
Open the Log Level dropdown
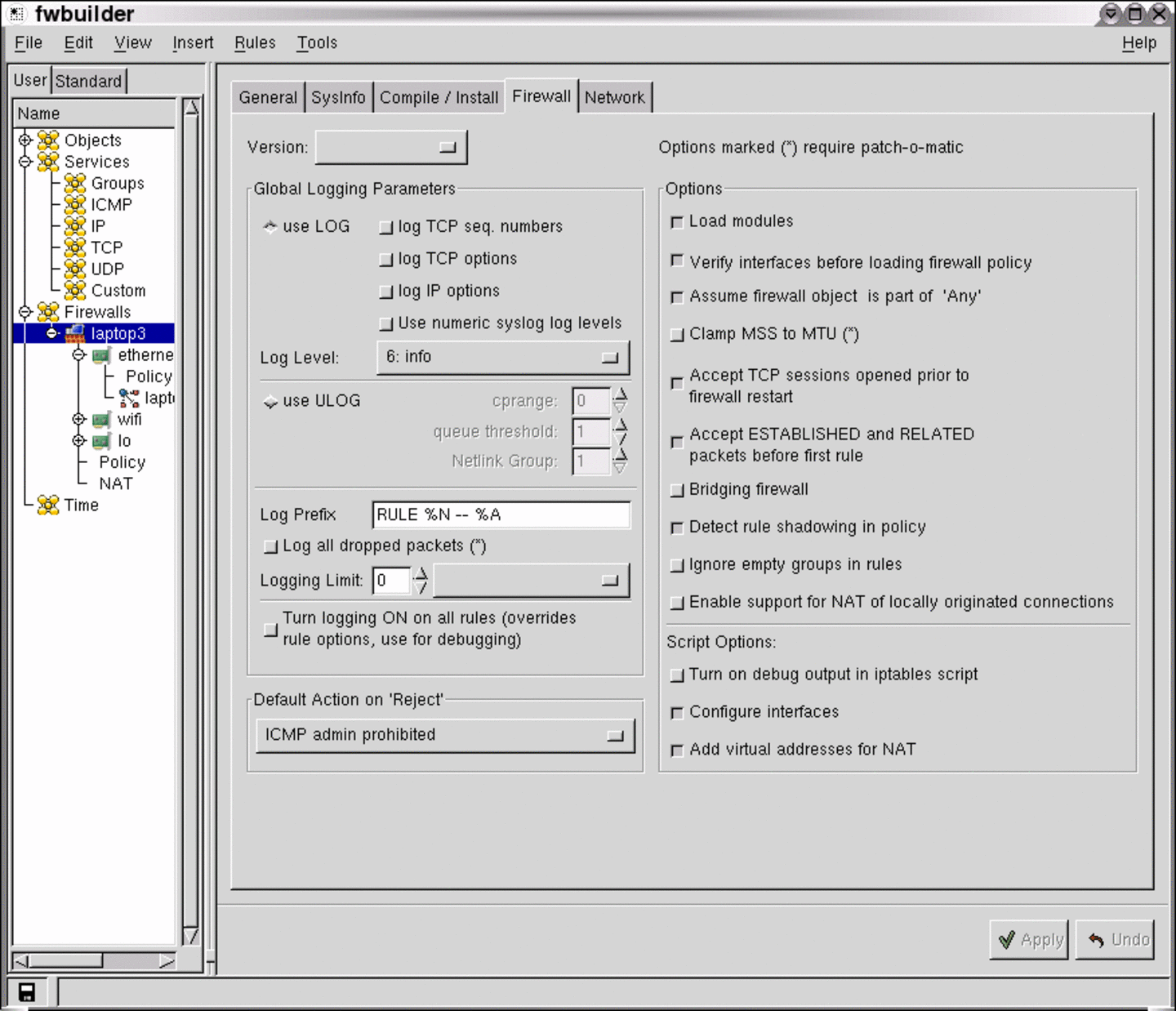click(x=502, y=358)
